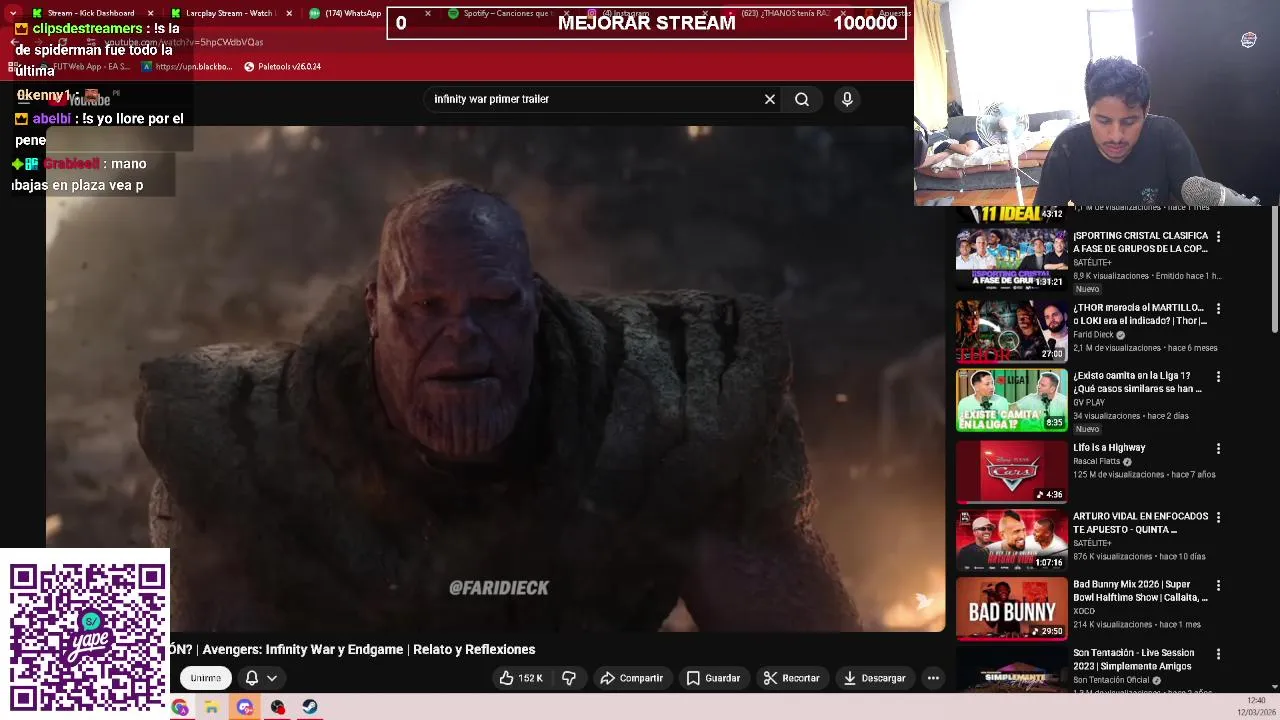Open the options menu for Bad Bunny Mix 2026
Image resolution: width=1280 pixels, height=720 pixels.
1218,585
